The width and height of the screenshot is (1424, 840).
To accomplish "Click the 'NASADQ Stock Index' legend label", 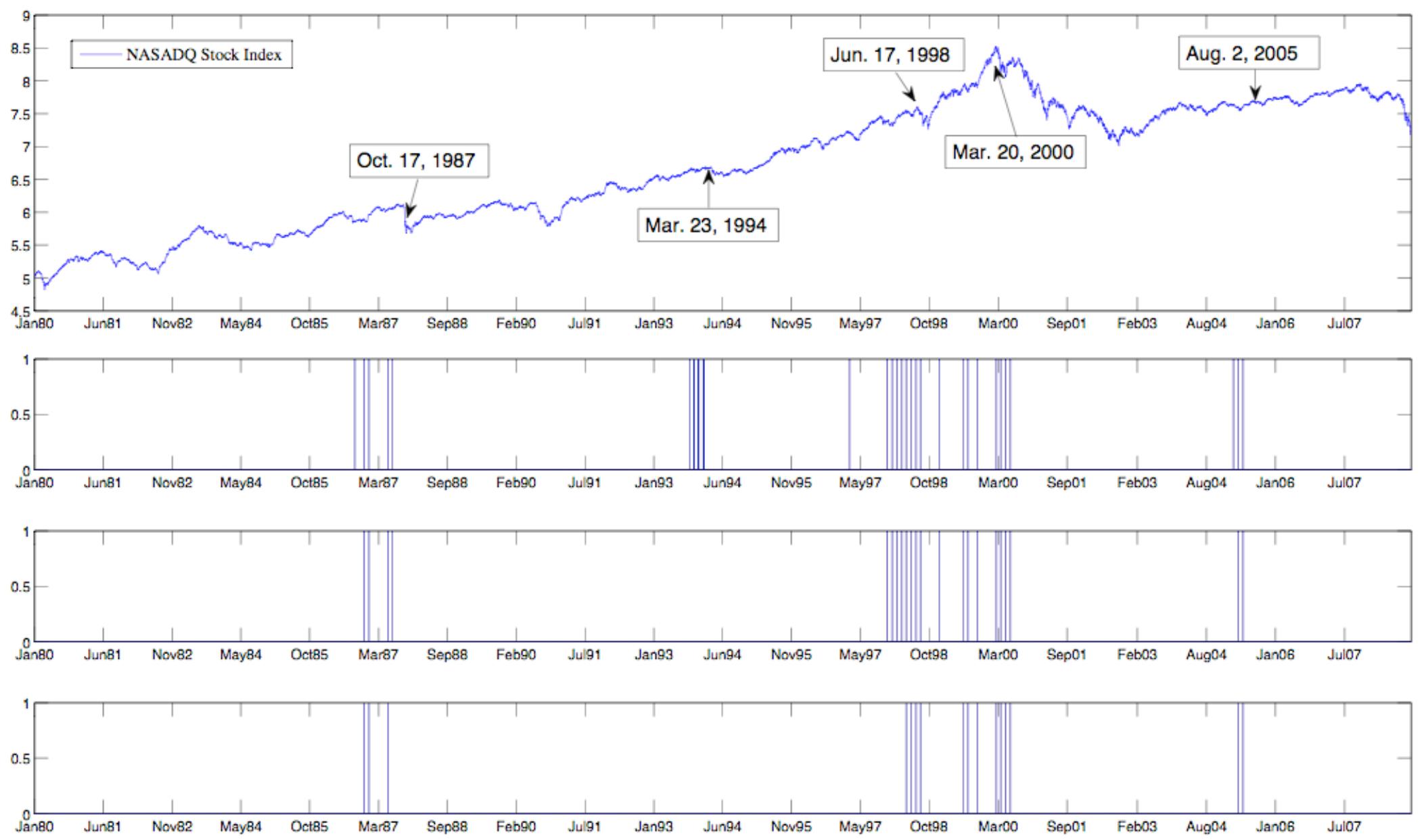I will (204, 55).
